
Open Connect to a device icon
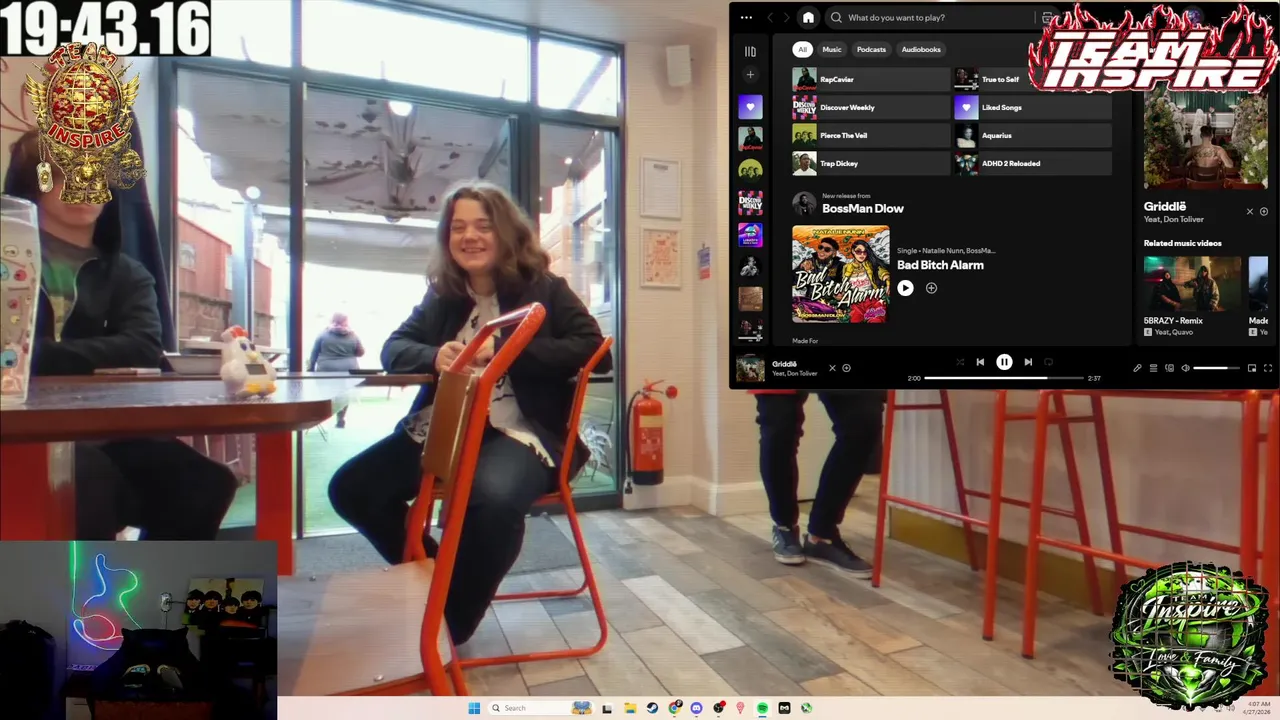pyautogui.click(x=1169, y=368)
